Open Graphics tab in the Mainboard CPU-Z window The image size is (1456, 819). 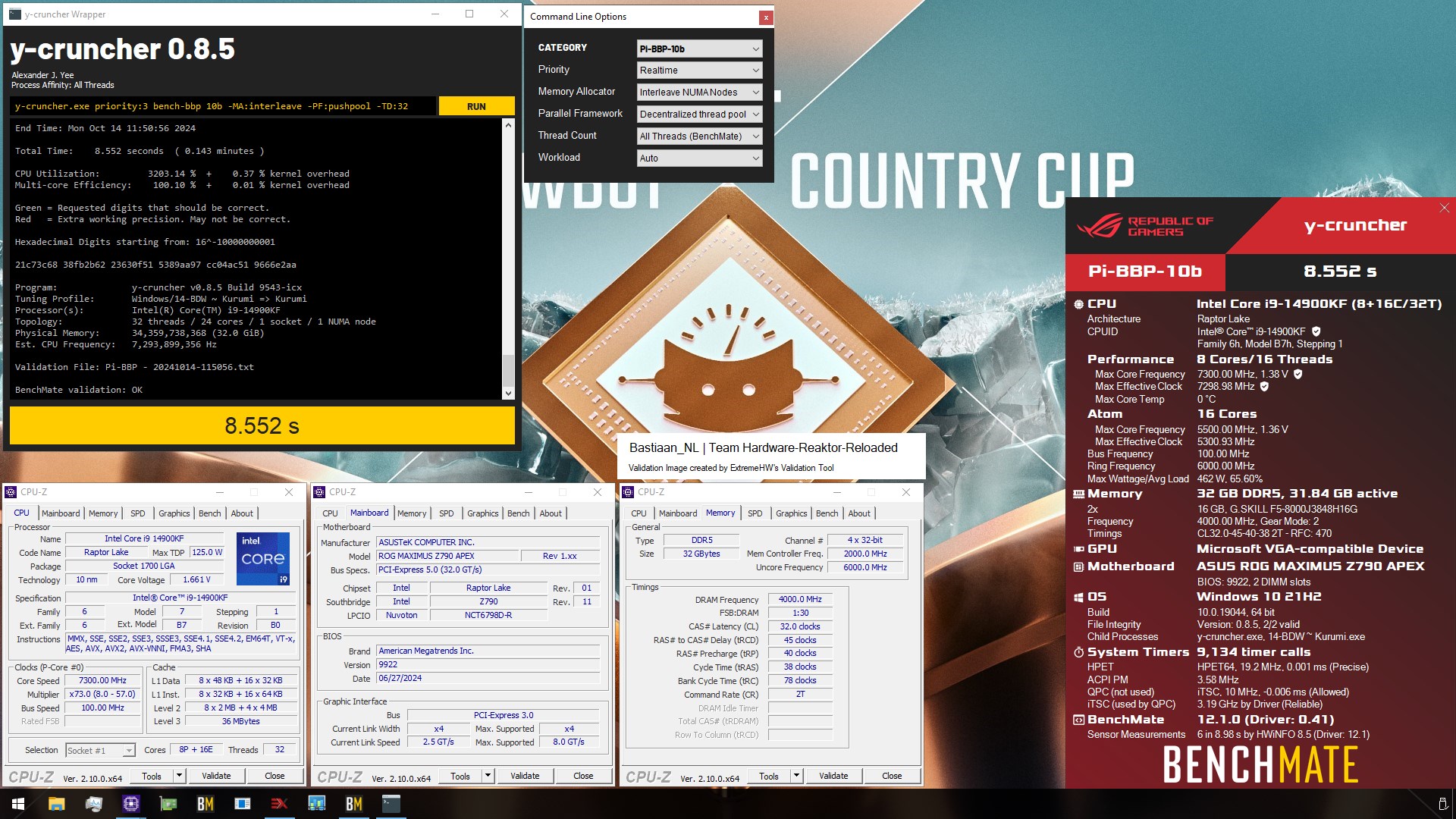(x=482, y=513)
